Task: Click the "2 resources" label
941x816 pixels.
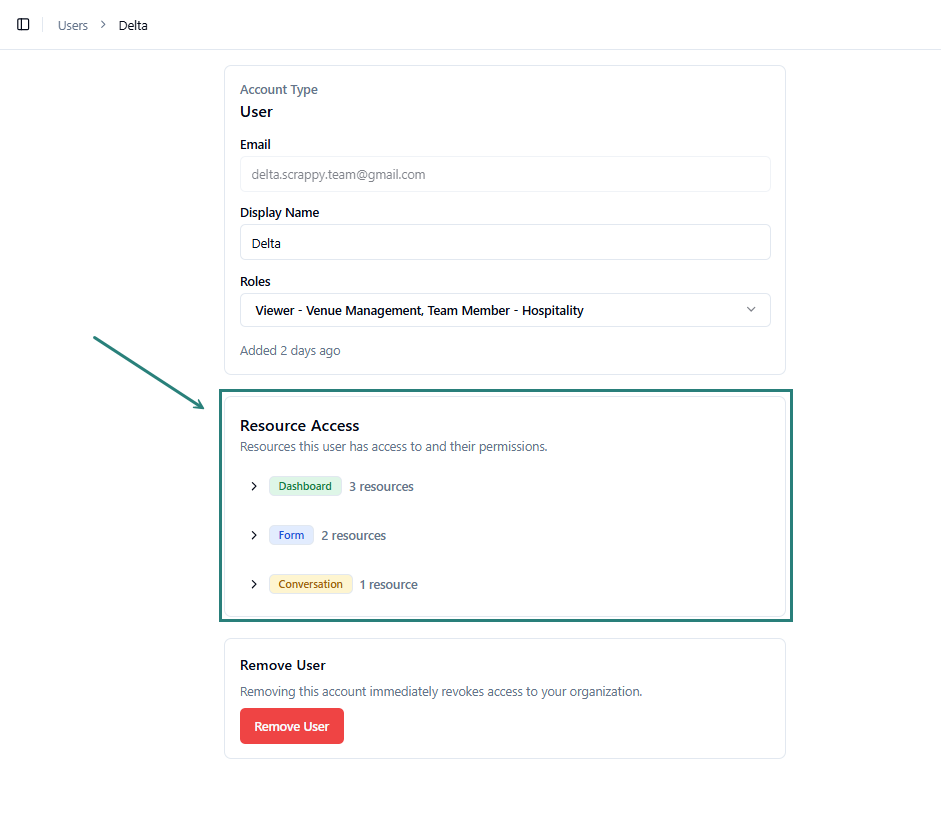Action: tap(353, 536)
